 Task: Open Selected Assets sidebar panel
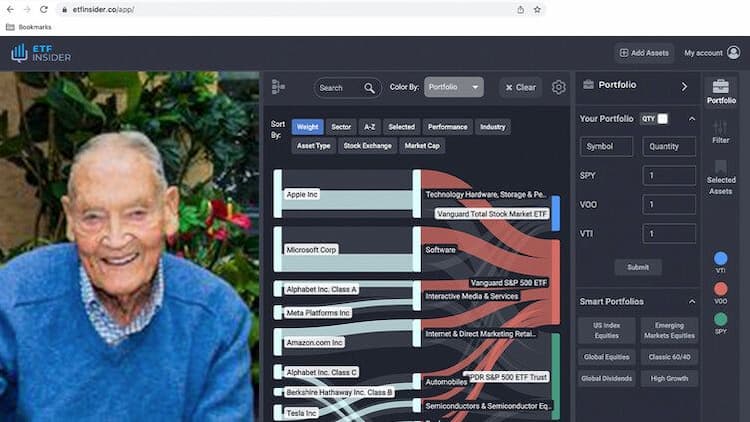click(721, 178)
